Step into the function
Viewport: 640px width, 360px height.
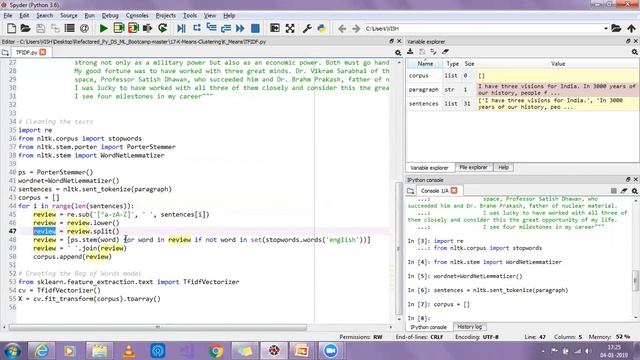pyautogui.click(x=211, y=28)
